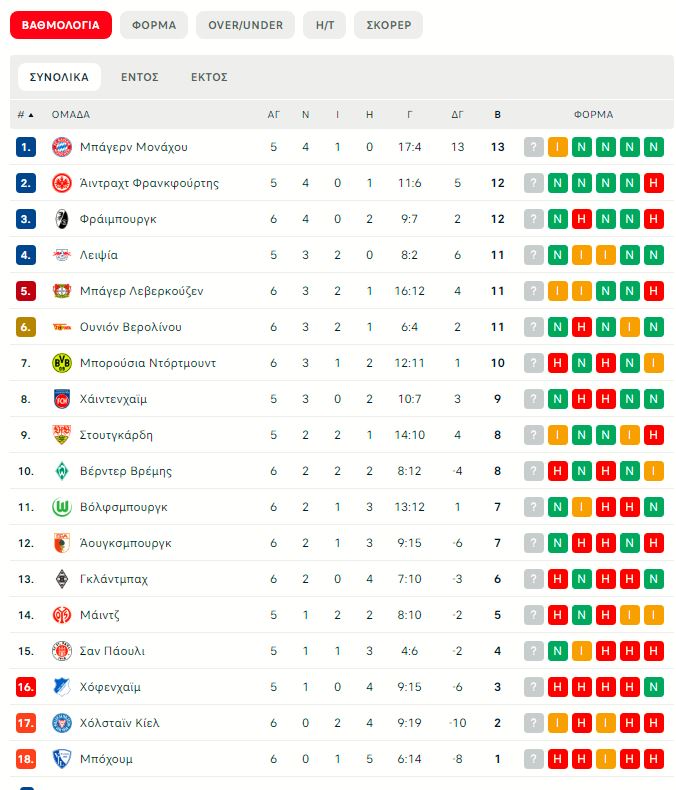The height and width of the screenshot is (790, 676).
Task: Sort standings by the ΔΓ column header
Action: click(x=458, y=115)
